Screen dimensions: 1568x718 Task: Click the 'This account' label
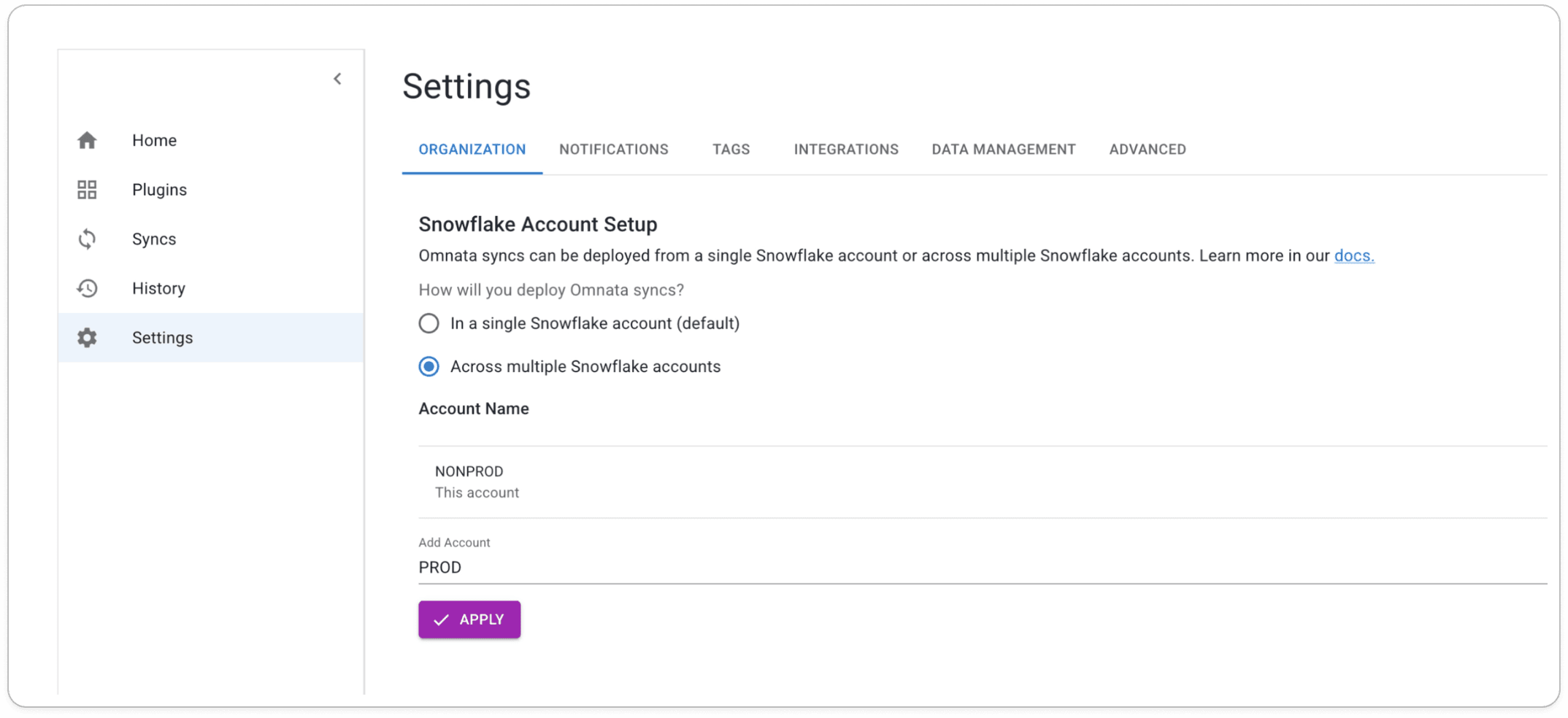477,493
